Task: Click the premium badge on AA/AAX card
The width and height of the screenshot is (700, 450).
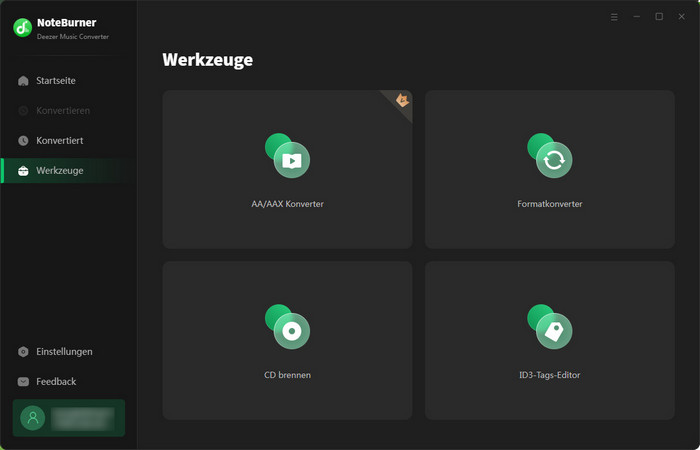Action: tap(402, 100)
